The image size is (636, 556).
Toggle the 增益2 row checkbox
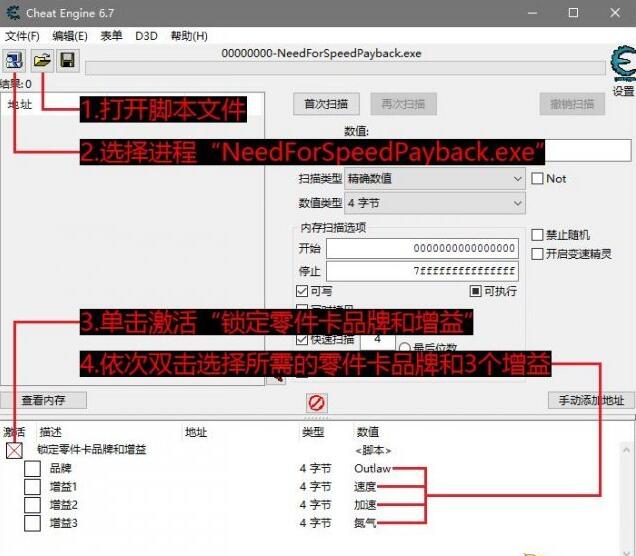[32, 505]
